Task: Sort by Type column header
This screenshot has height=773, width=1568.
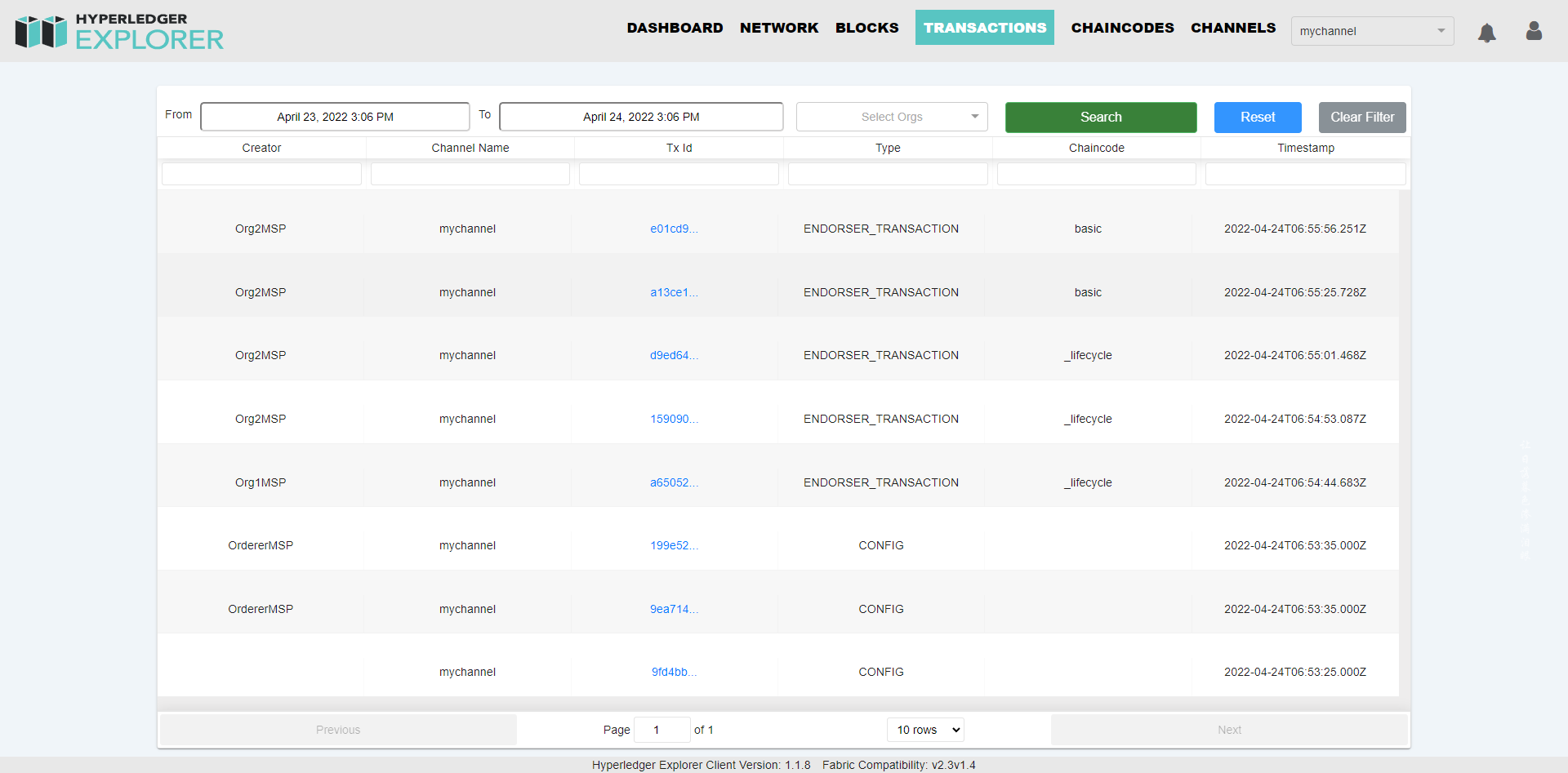Action: pyautogui.click(x=888, y=148)
